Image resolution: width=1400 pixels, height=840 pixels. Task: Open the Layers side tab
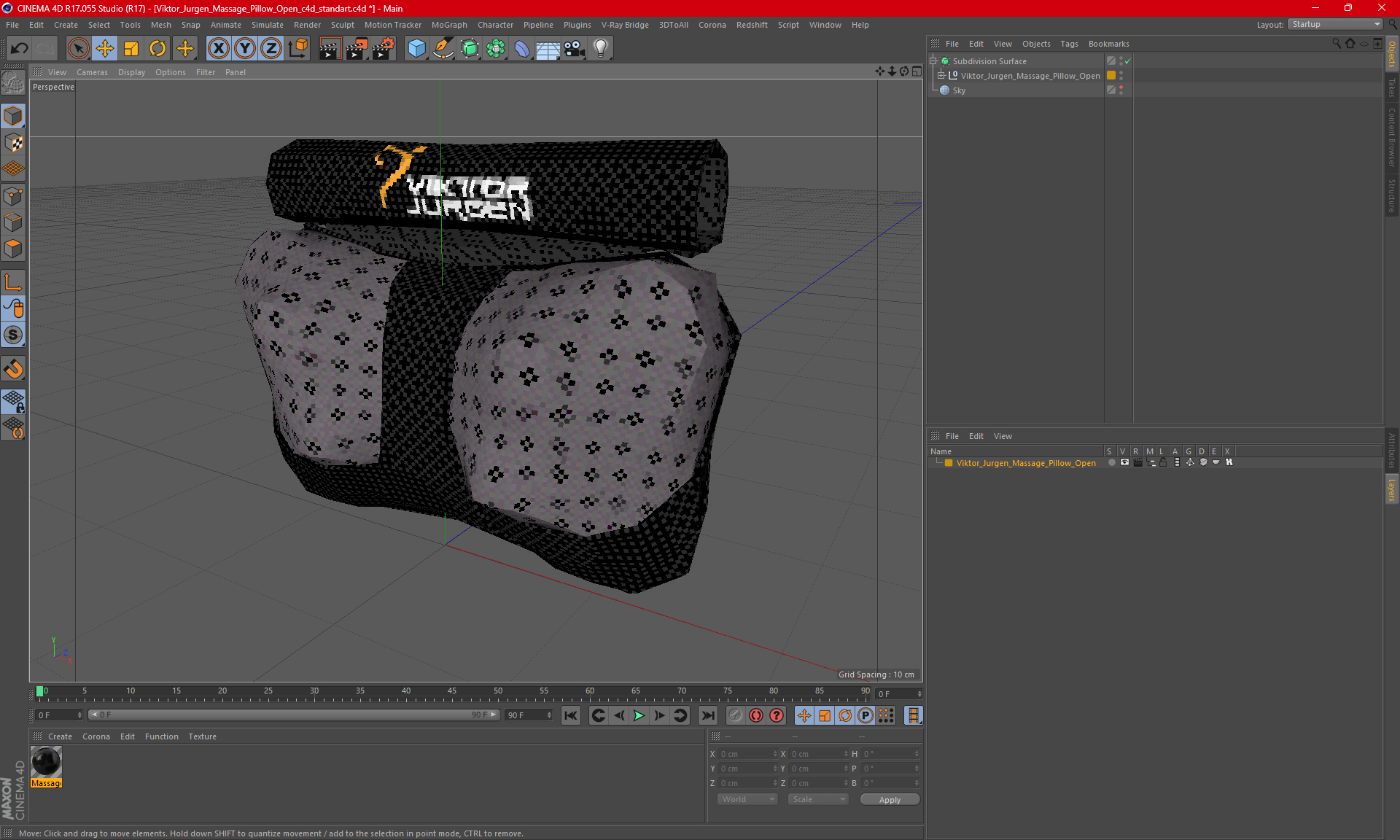point(1391,489)
